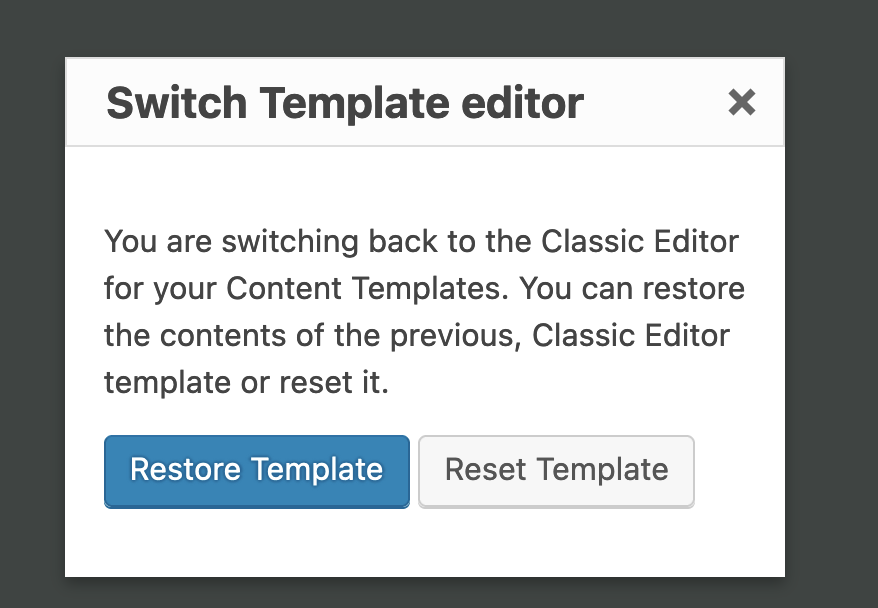Click the dialog header bar's empty area
The height and width of the screenshot is (608, 878).
pyautogui.click(x=655, y=102)
